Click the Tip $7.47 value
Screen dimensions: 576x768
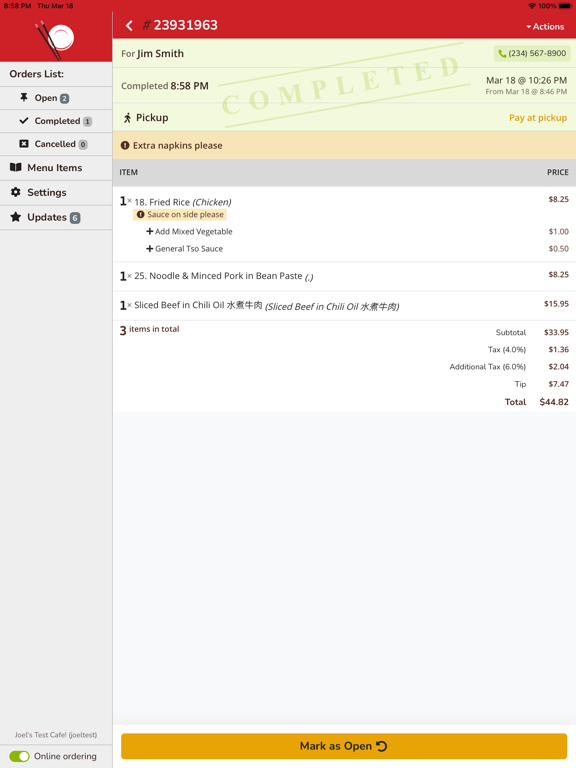click(x=558, y=384)
